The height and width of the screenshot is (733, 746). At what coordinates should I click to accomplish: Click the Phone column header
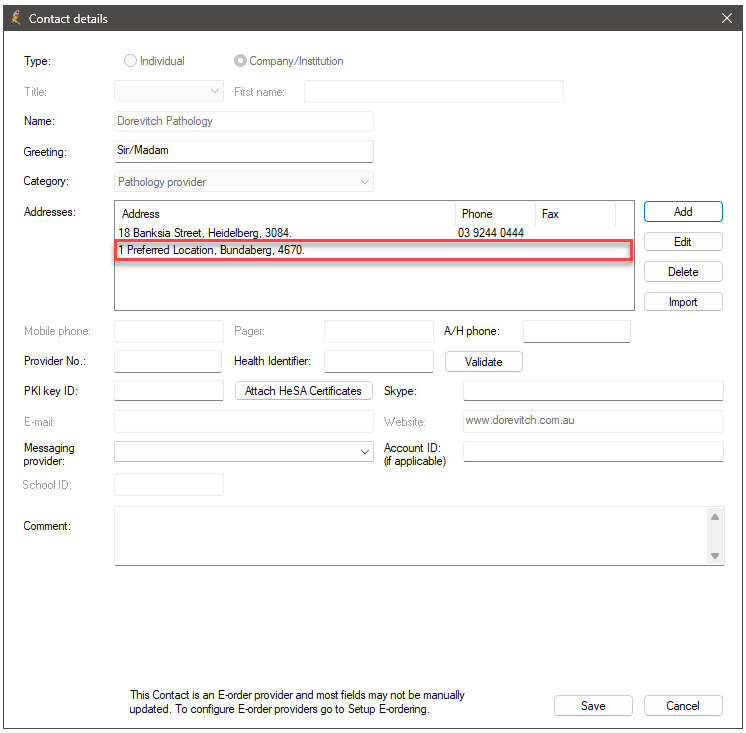[495, 214]
